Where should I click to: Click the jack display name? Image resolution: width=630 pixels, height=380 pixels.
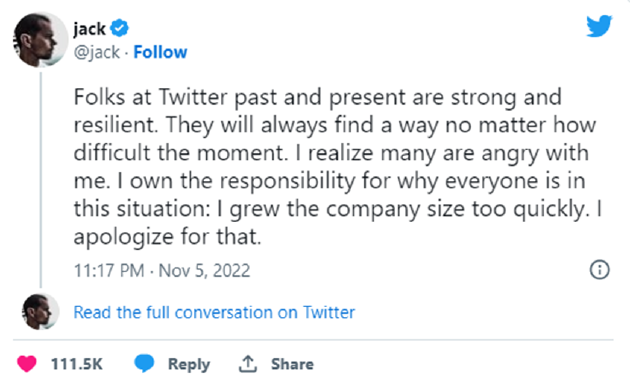tap(89, 29)
